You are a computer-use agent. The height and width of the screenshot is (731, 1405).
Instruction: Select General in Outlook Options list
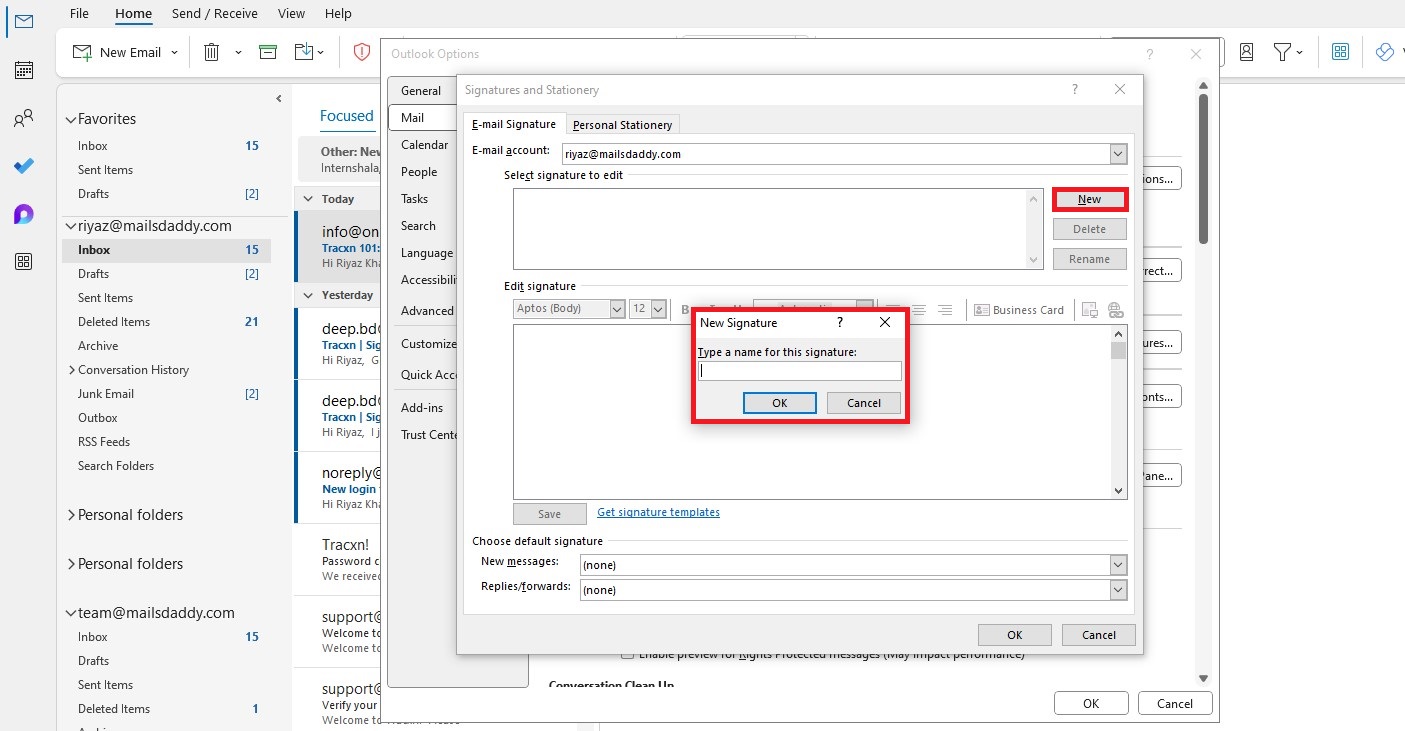[x=421, y=90]
